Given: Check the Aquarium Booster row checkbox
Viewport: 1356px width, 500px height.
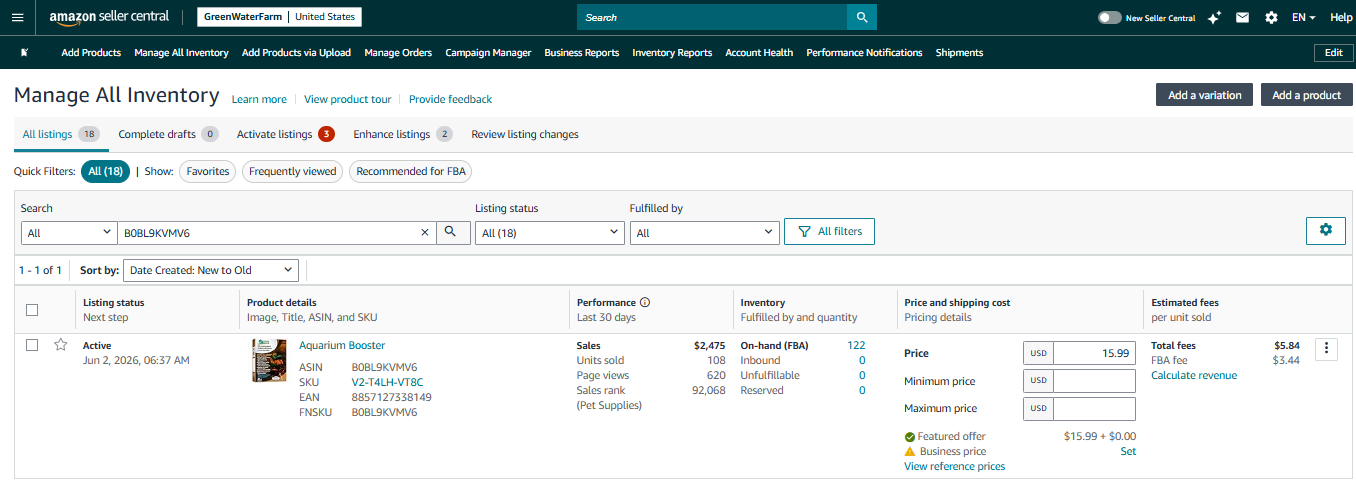Looking at the screenshot, I should (x=32, y=345).
